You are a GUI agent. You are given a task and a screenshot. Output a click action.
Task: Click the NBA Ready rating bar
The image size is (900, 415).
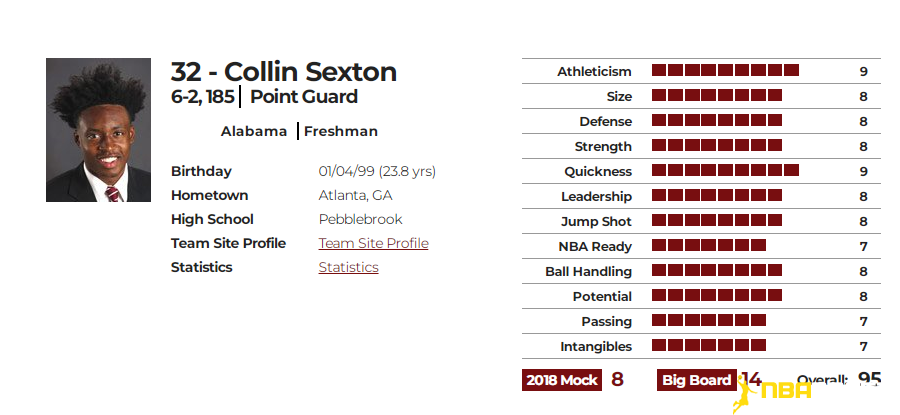click(709, 246)
